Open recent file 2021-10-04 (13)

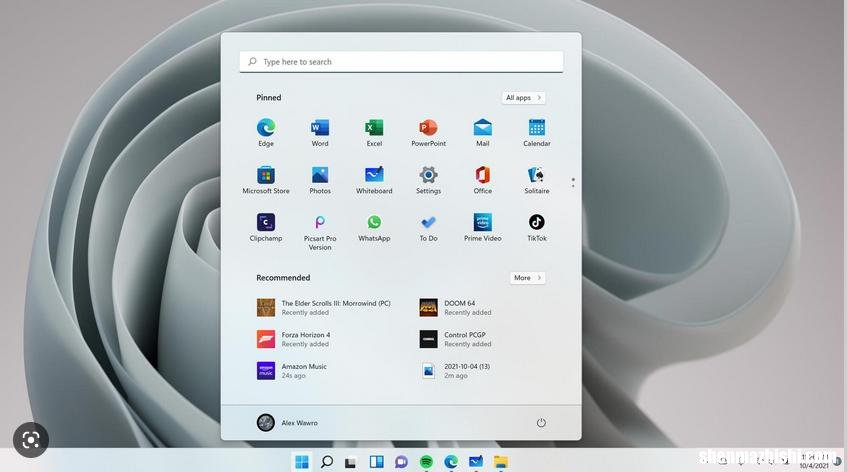(x=455, y=370)
